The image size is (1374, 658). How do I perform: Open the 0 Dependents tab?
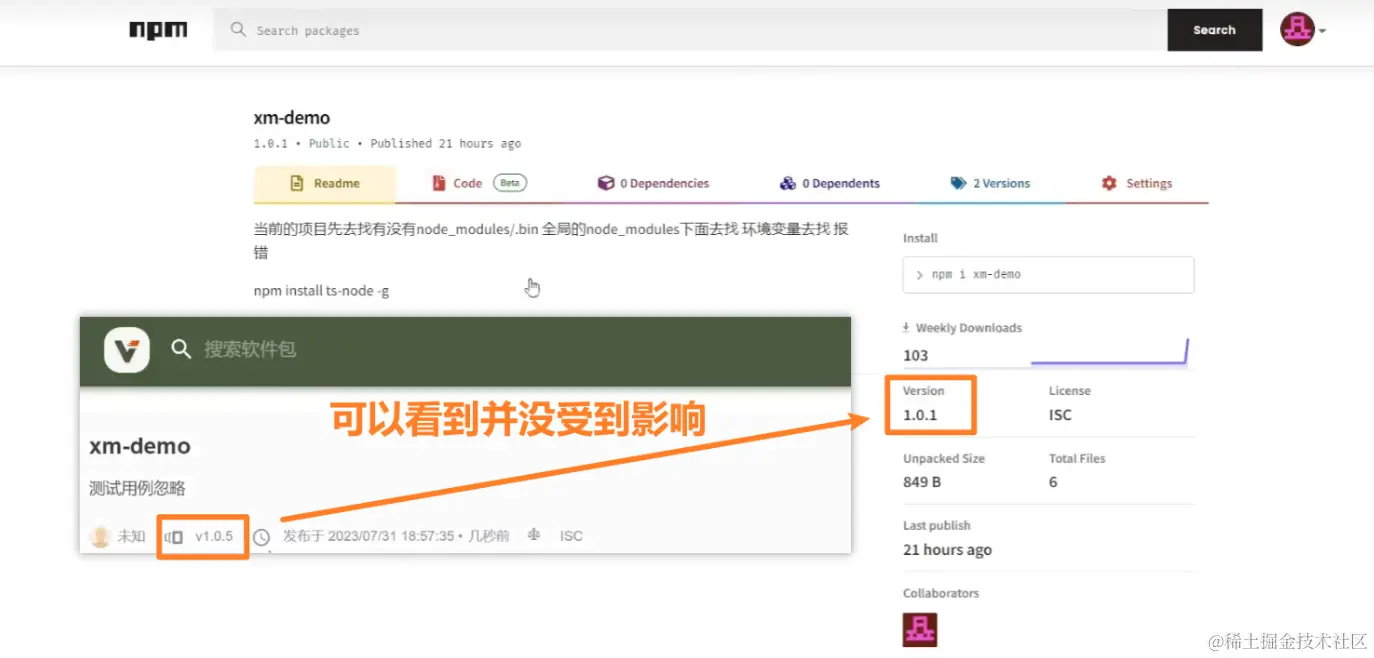tap(830, 184)
